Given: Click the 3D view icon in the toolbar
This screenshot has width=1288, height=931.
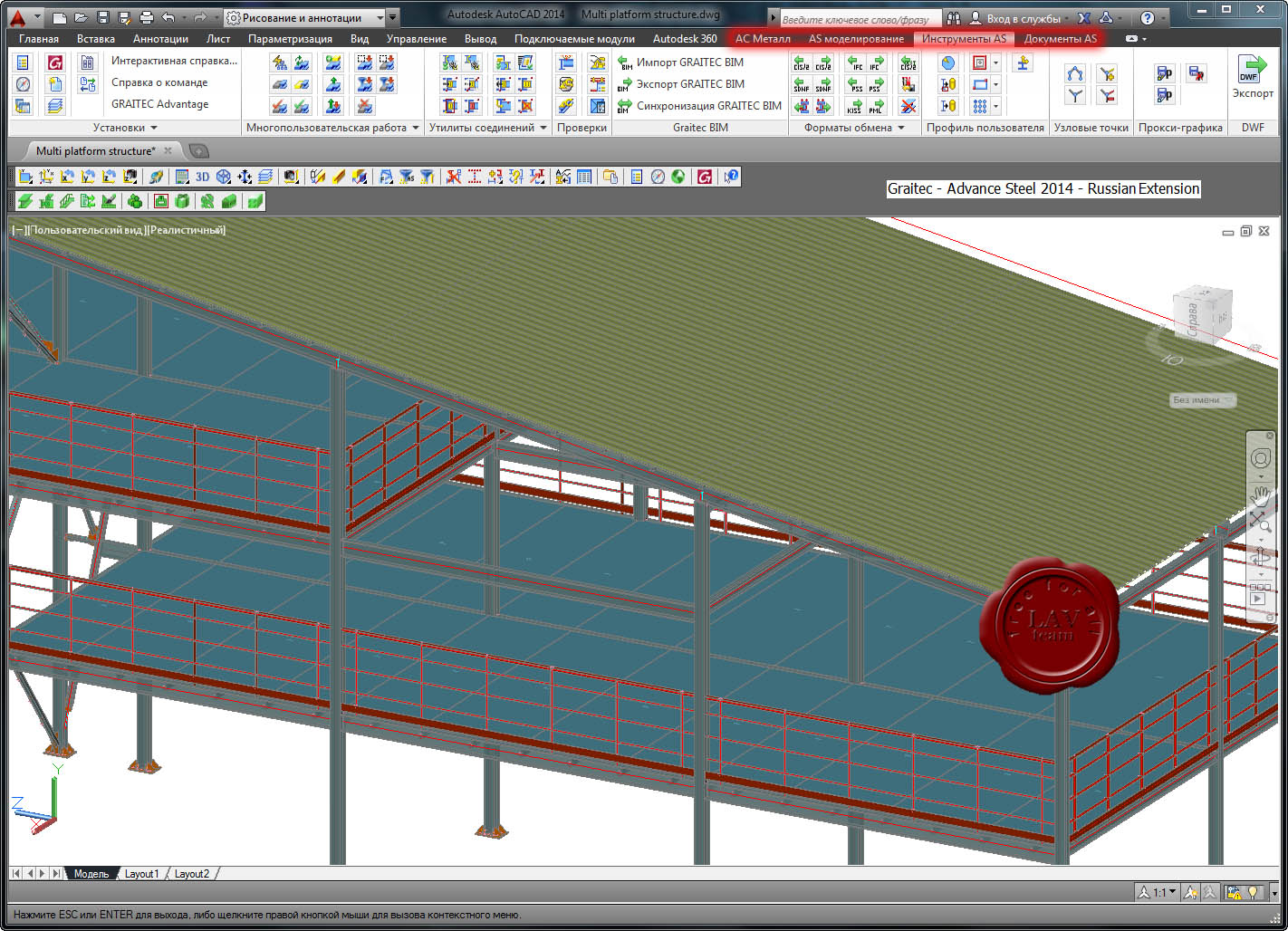Looking at the screenshot, I should (x=202, y=177).
